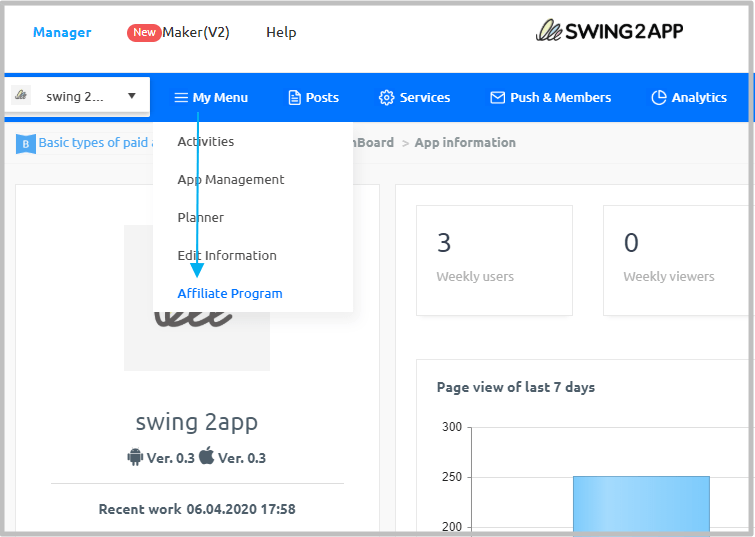Choose App Management in the dropdown
The height and width of the screenshot is (537, 755).
click(x=231, y=180)
